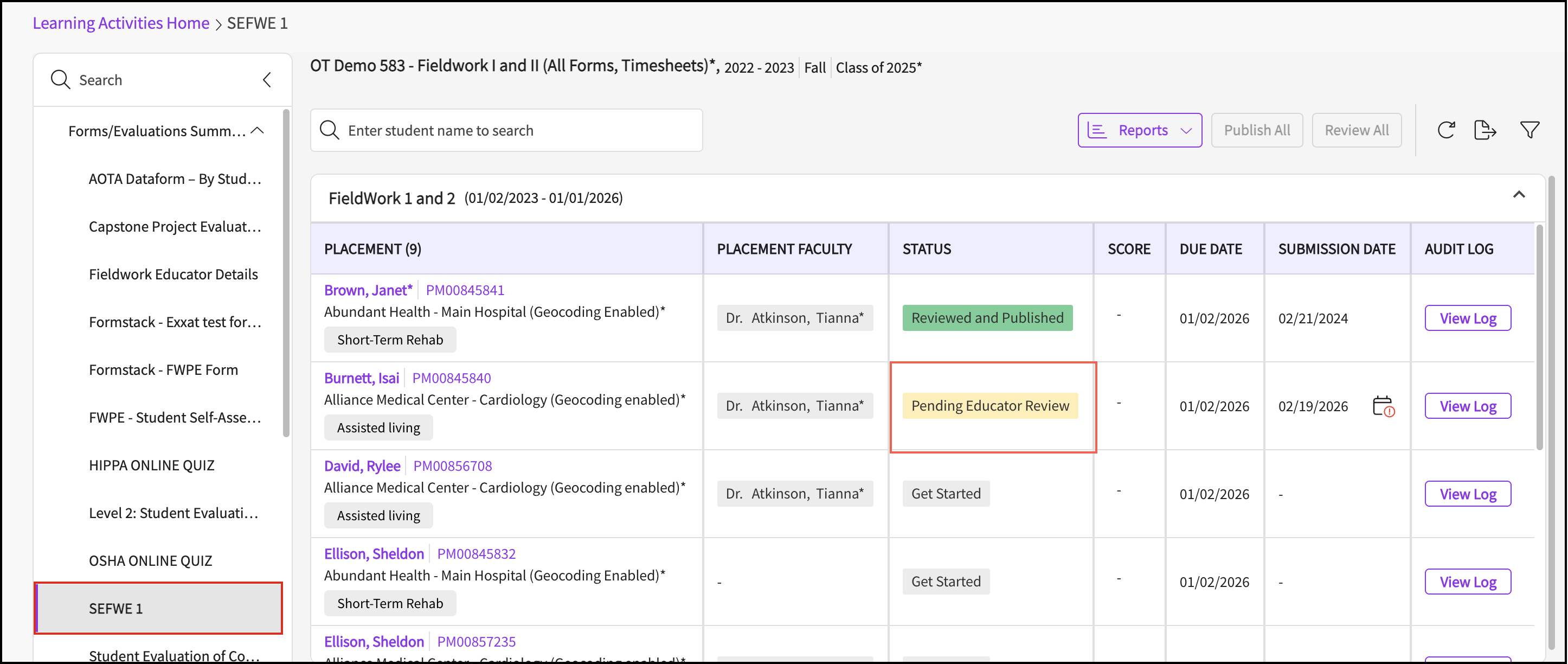Click the sidebar search magnifier icon

tap(60, 80)
